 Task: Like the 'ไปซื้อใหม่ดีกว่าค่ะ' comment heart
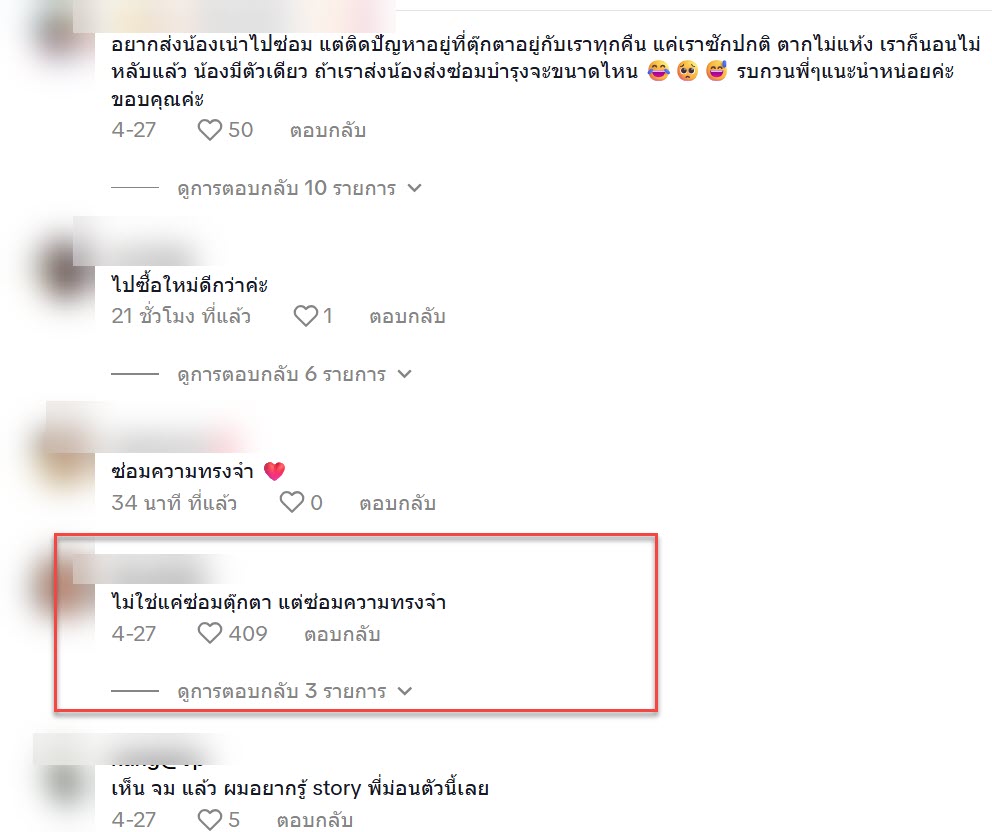(306, 316)
